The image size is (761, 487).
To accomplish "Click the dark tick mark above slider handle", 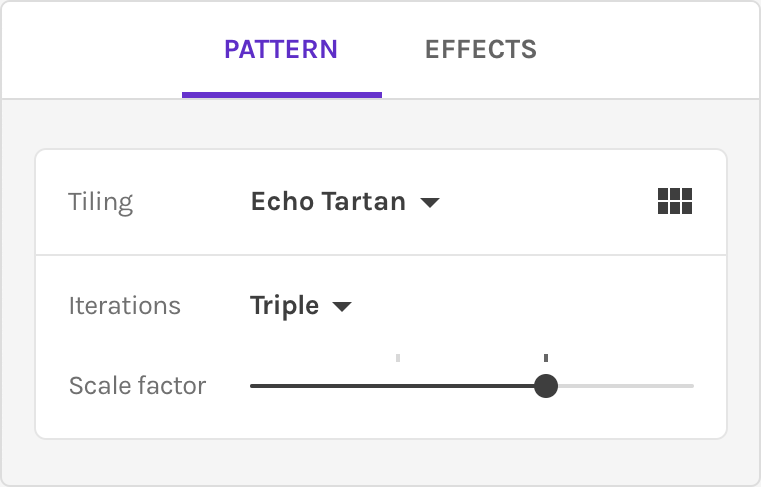I will pyautogui.click(x=546, y=357).
